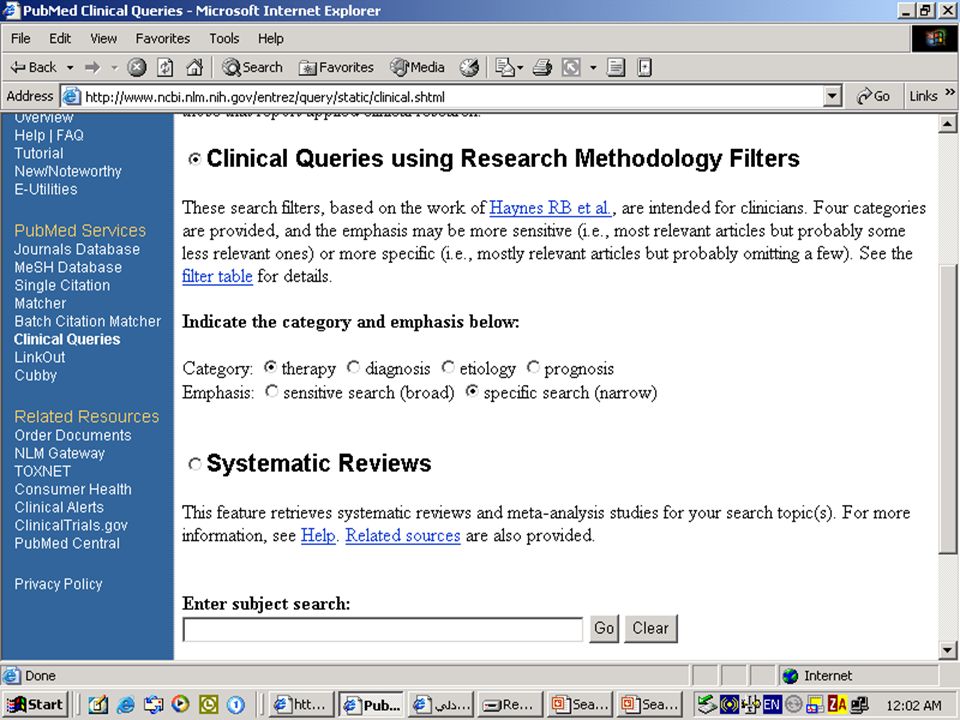Screen dimensions: 960x720
Task: Click the Discuss toolbar icon
Action: tap(616, 67)
